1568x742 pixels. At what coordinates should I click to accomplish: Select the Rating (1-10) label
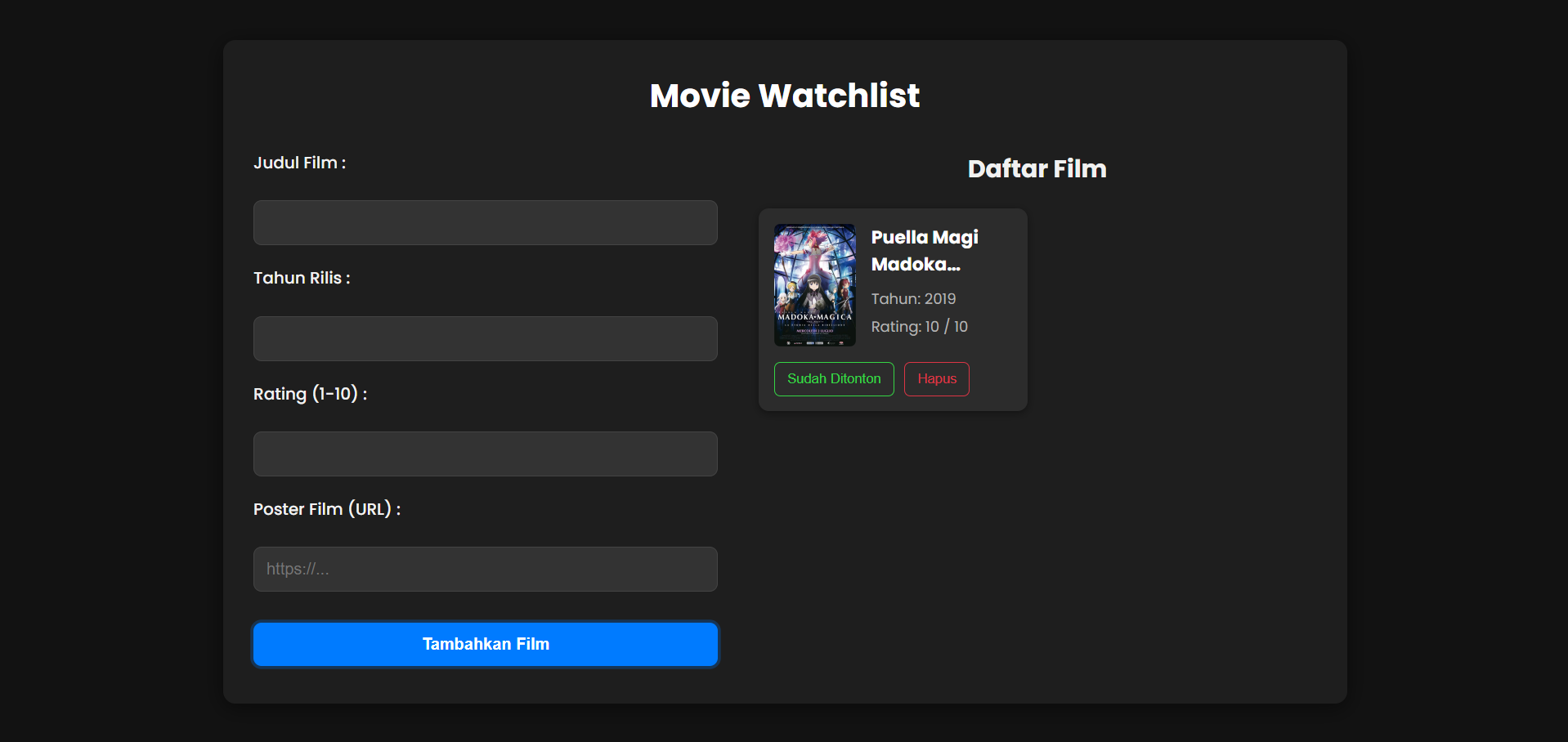pyautogui.click(x=310, y=393)
